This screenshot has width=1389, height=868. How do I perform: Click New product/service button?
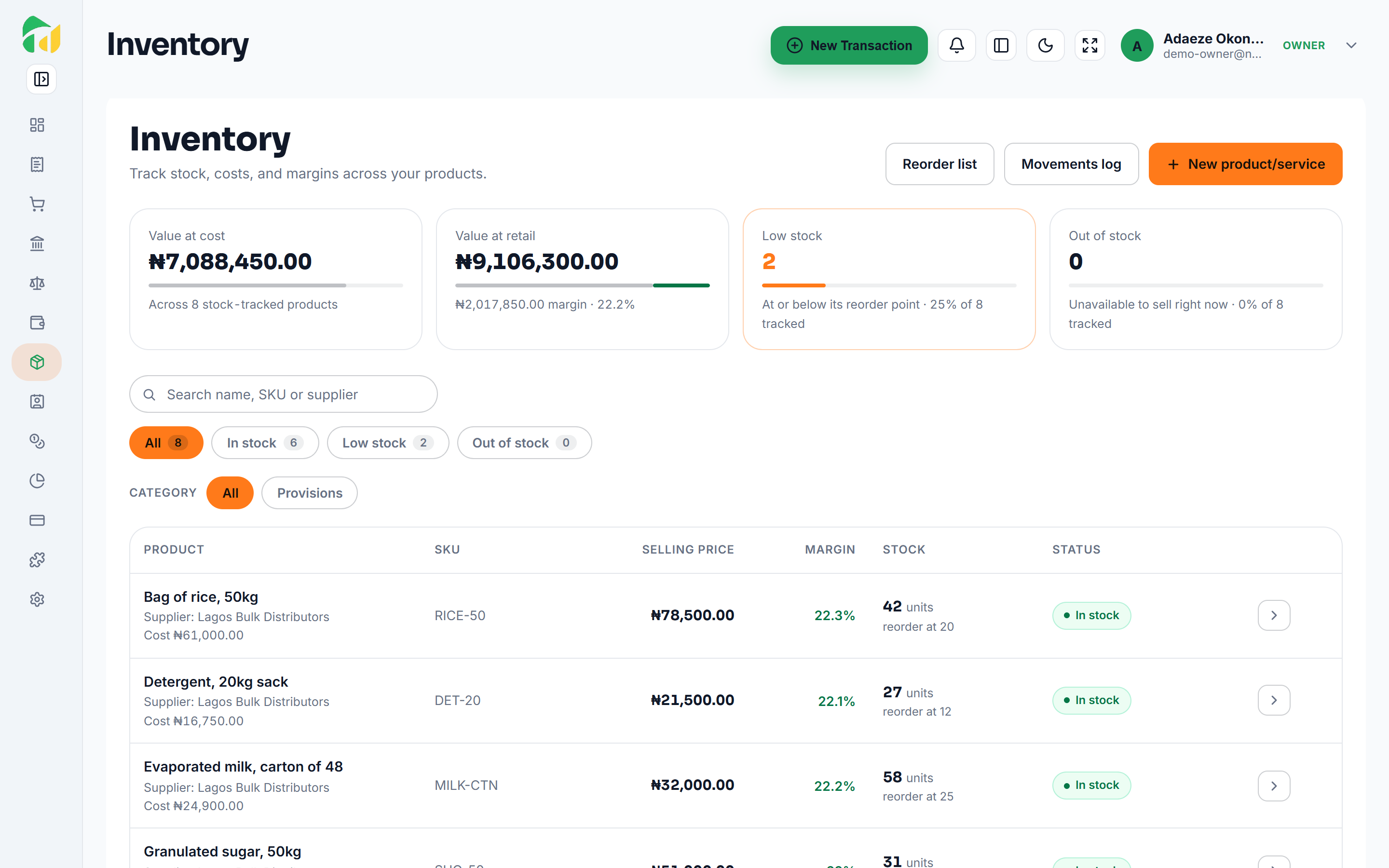(x=1245, y=164)
